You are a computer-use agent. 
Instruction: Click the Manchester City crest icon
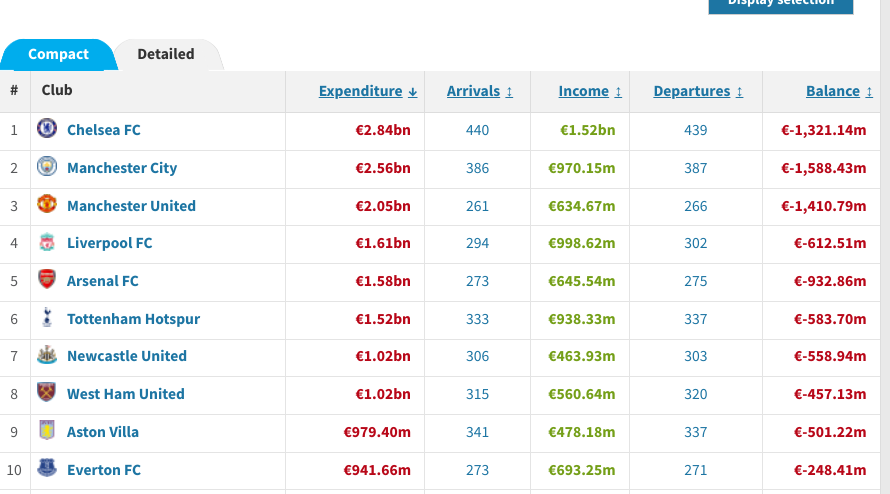47,167
